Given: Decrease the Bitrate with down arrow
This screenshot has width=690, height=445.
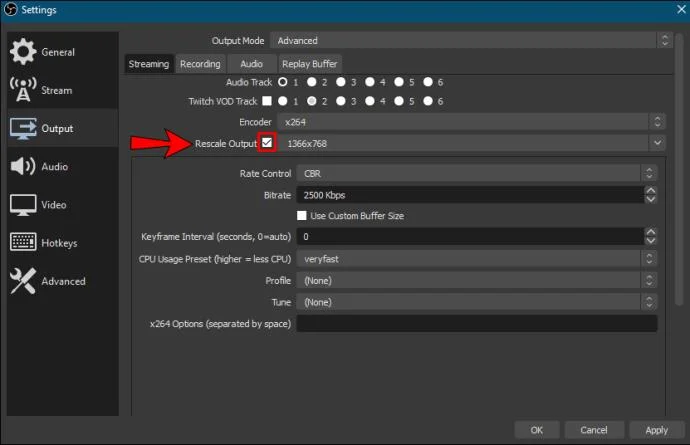Looking at the screenshot, I should (650, 199).
